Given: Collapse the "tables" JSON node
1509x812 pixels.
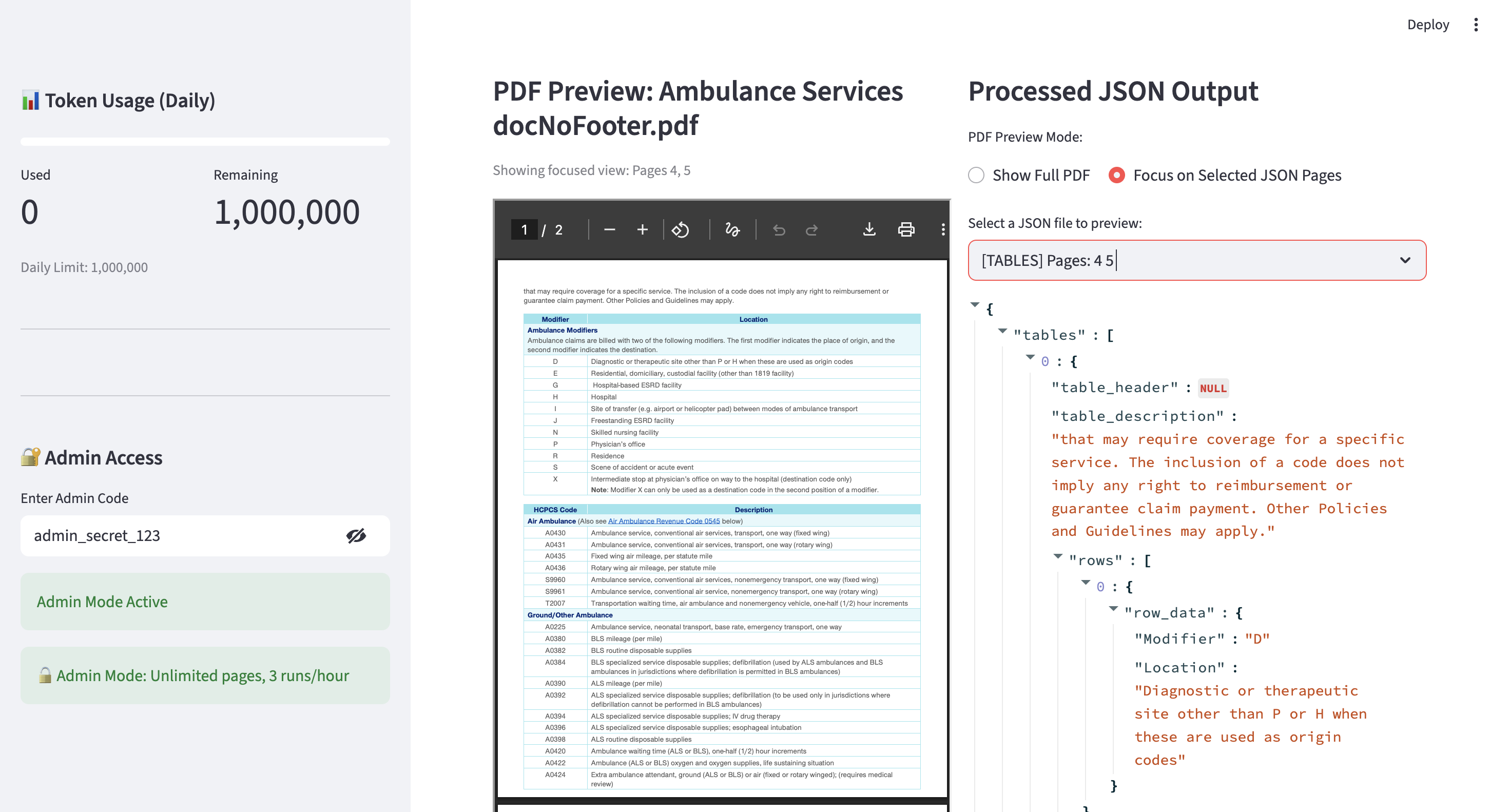Looking at the screenshot, I should click(1002, 332).
